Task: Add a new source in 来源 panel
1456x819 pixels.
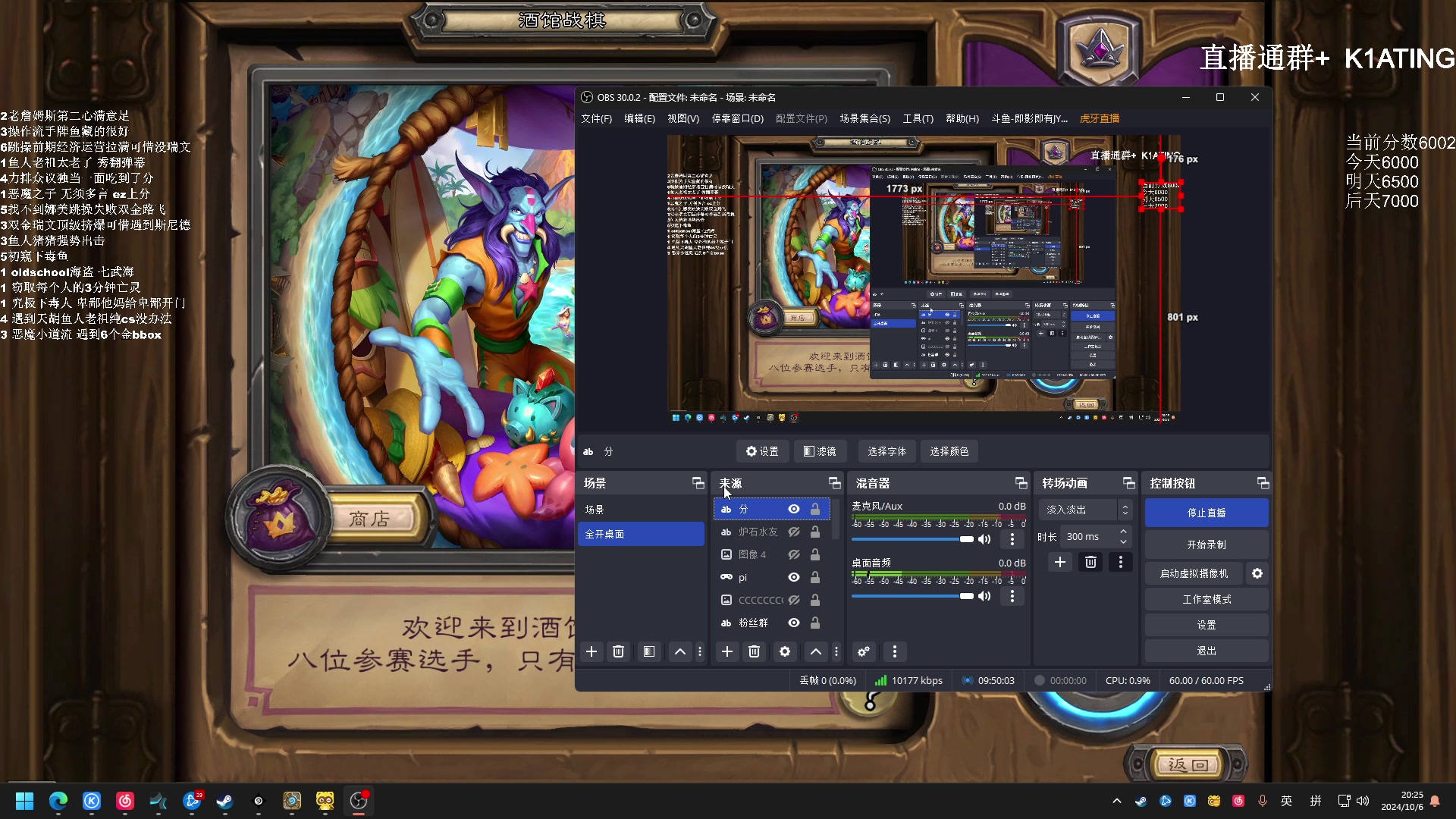Action: point(726,651)
